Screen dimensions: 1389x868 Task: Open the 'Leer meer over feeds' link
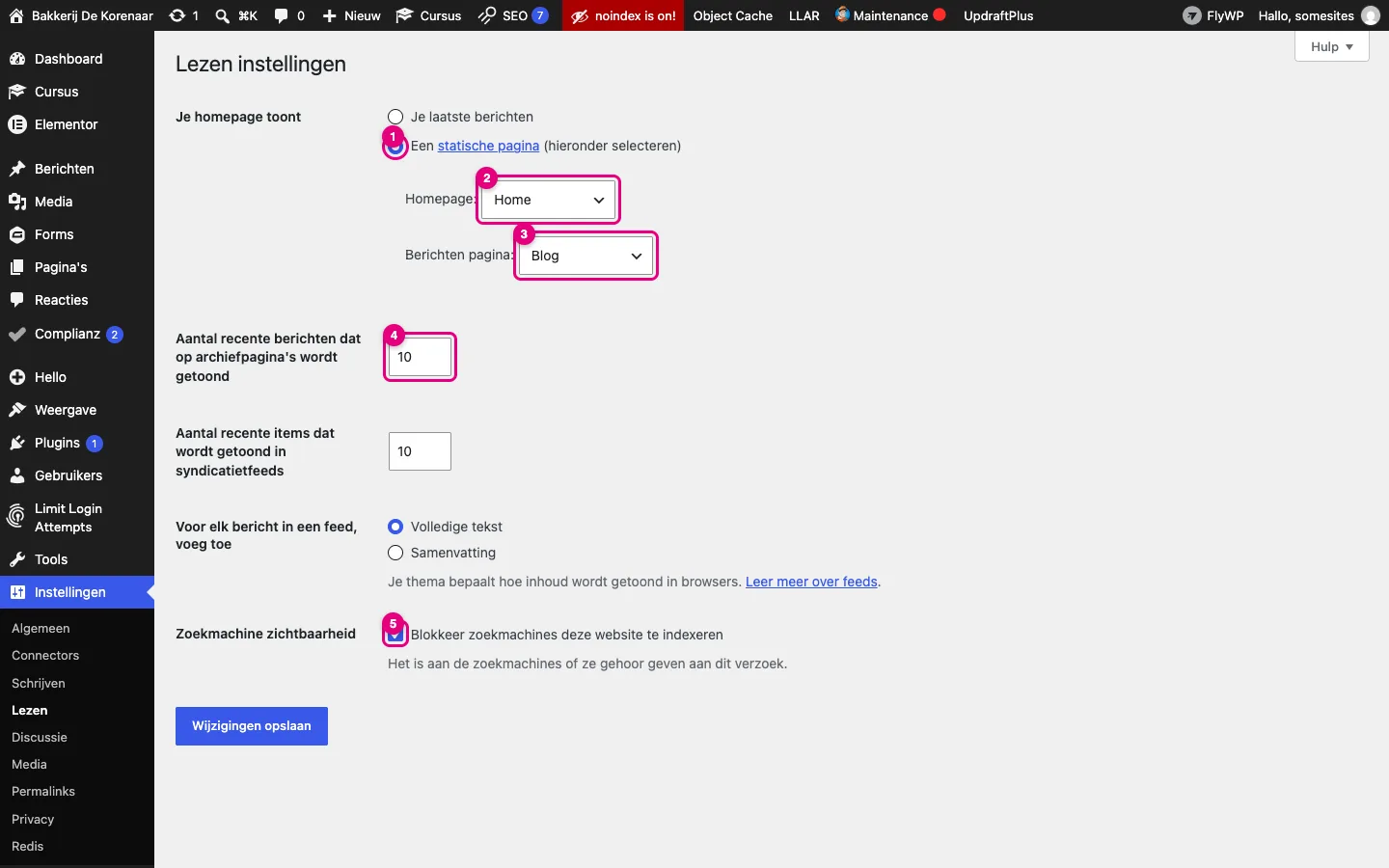pyautogui.click(x=811, y=582)
